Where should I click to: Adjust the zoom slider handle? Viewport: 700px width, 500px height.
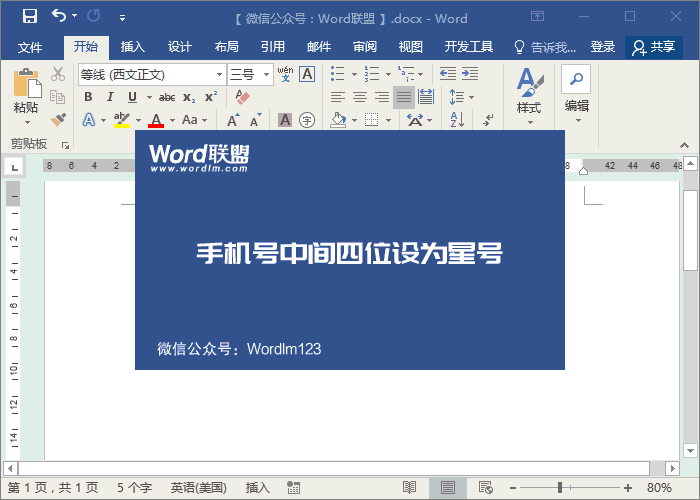[560, 487]
